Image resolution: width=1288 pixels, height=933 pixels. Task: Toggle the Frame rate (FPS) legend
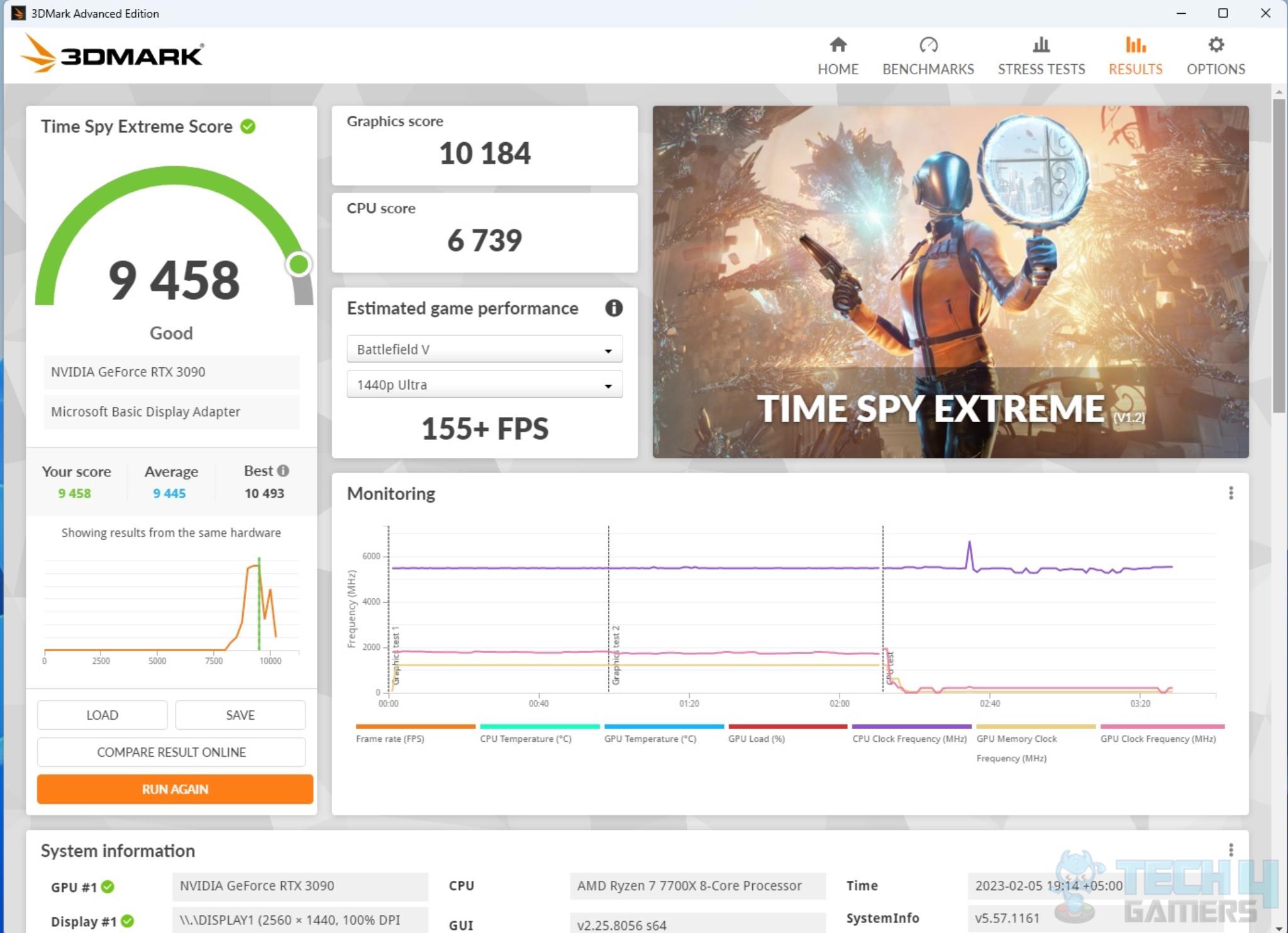click(415, 735)
